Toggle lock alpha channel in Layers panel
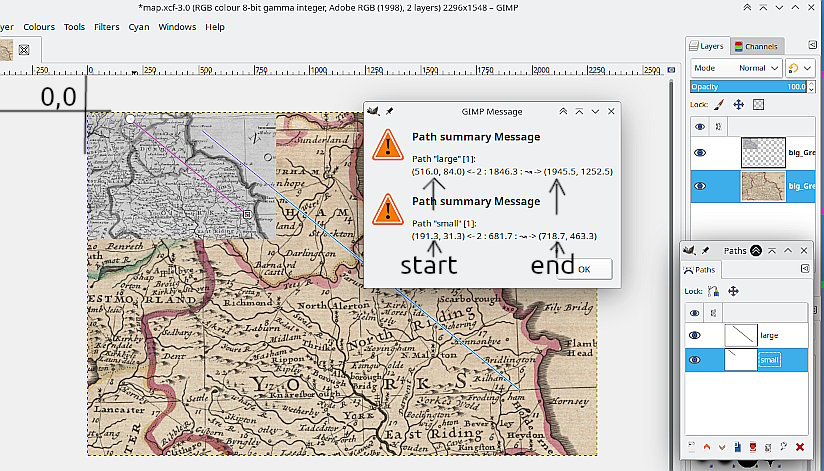The height and width of the screenshot is (471, 824). coord(758,105)
